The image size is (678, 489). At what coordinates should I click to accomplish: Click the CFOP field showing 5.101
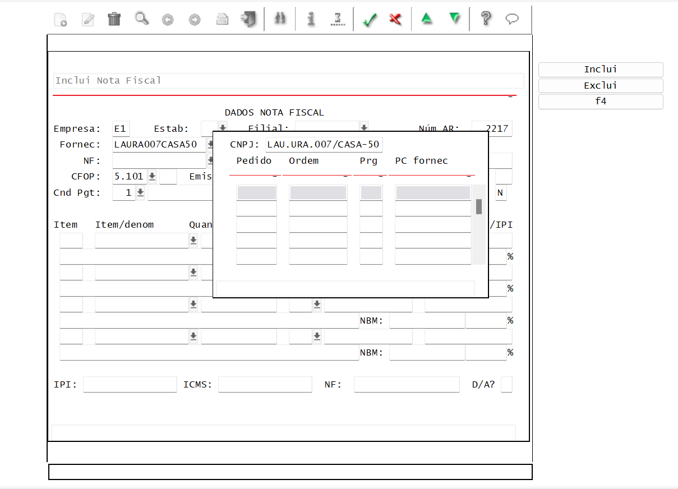[x=129, y=176]
